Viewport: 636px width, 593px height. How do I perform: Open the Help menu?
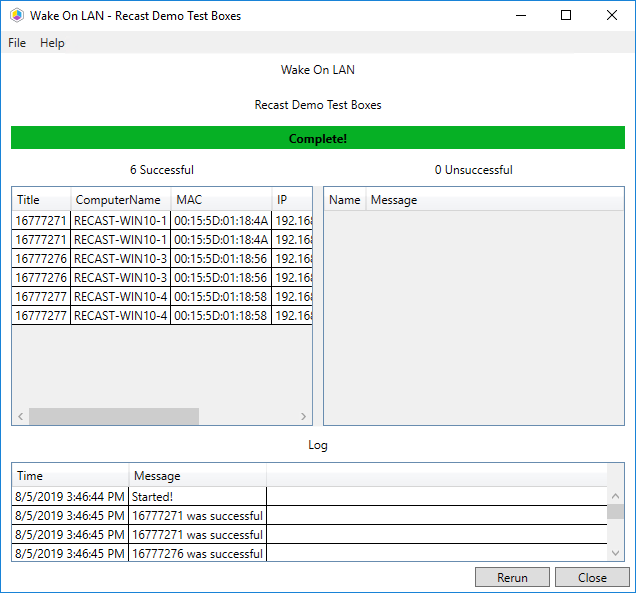[x=52, y=43]
